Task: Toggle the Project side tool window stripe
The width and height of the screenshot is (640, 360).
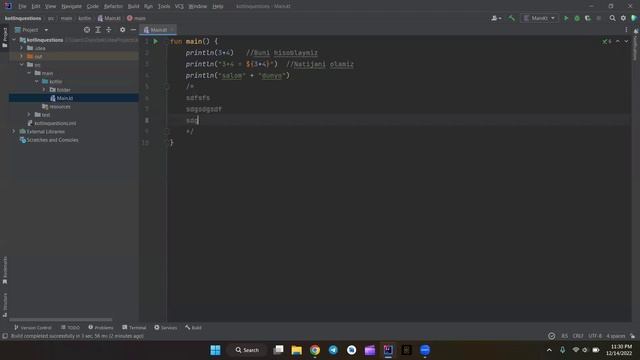Action: click(x=5, y=37)
